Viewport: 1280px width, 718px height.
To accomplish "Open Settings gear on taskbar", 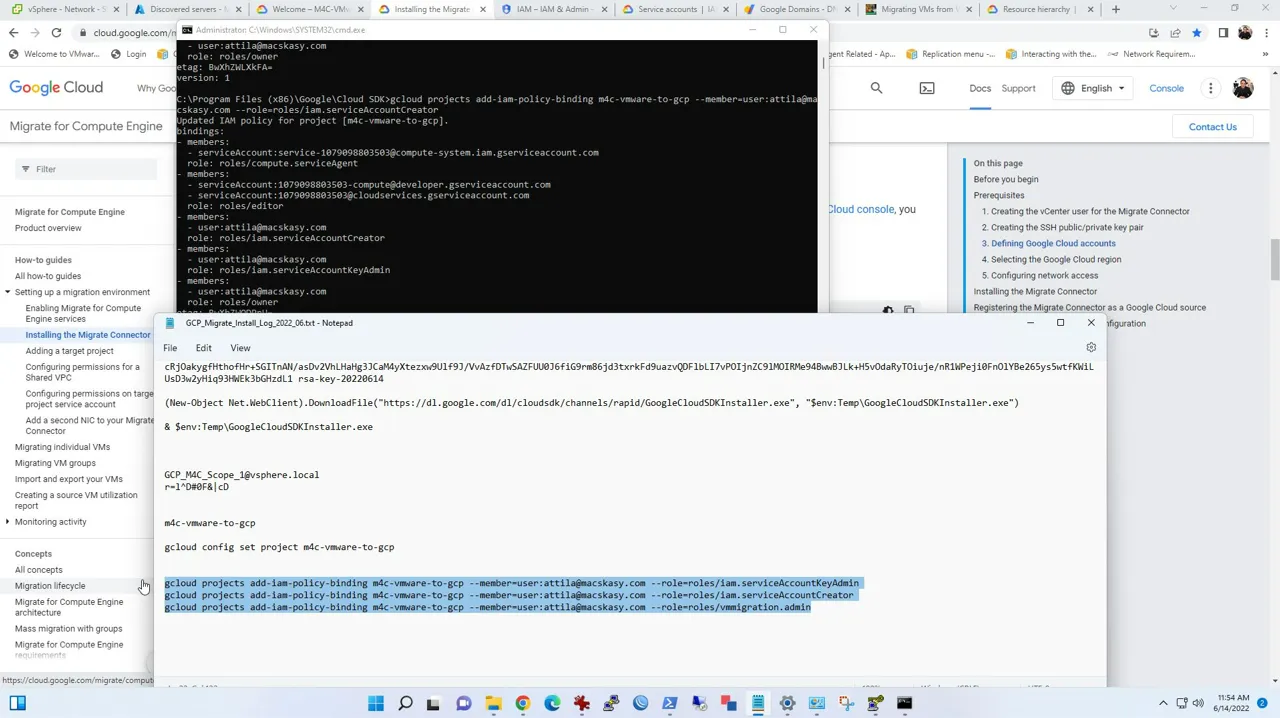I will click(787, 703).
